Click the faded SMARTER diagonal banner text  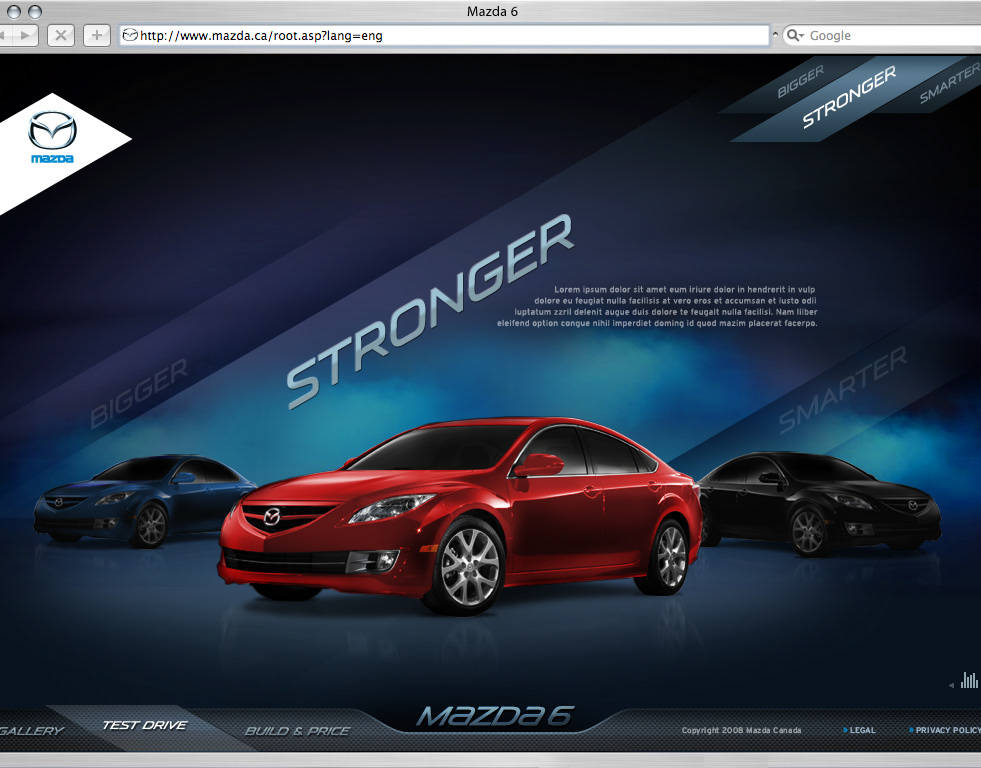coord(842,390)
